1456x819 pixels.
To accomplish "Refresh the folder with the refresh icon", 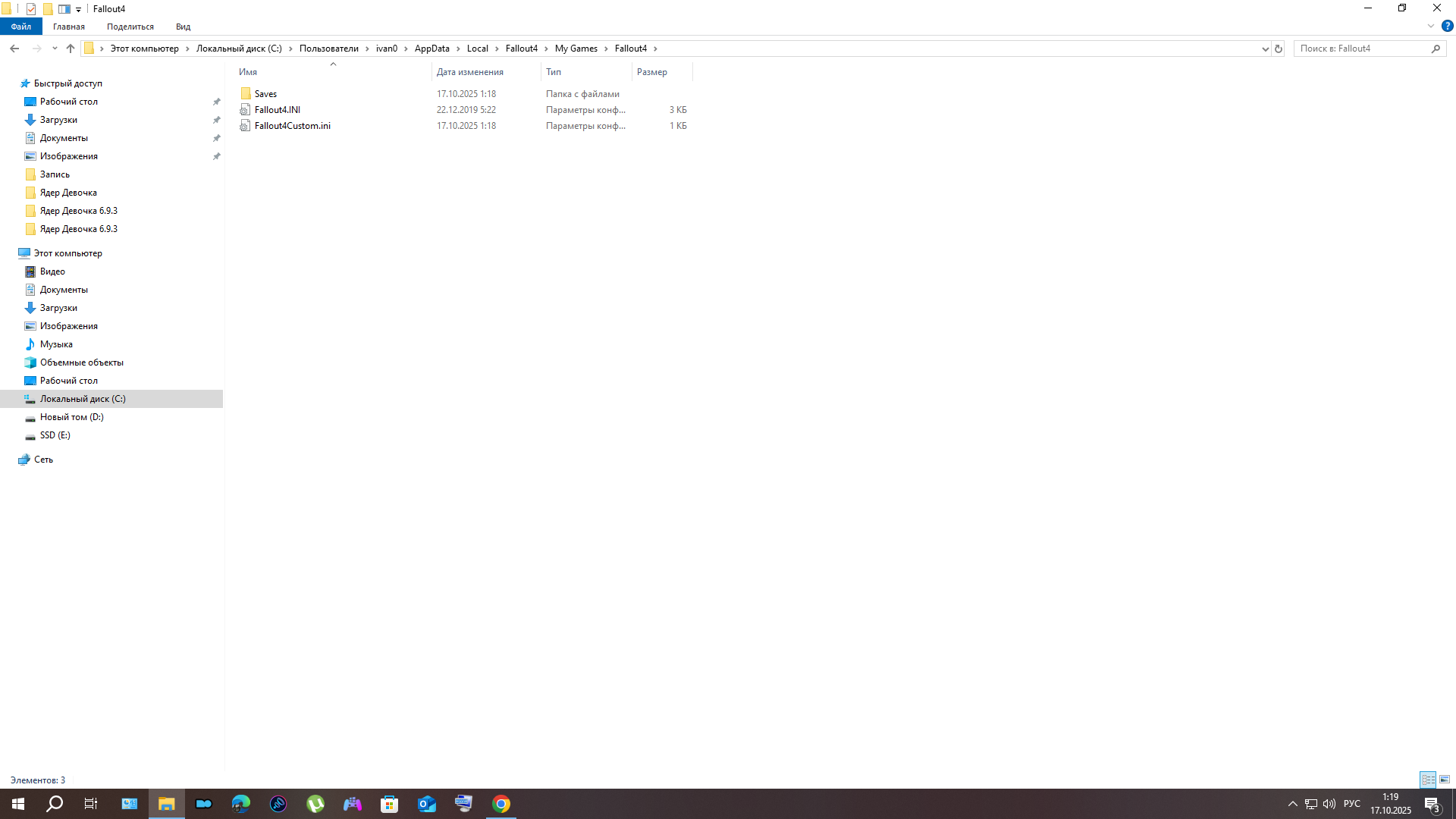I will [1279, 49].
